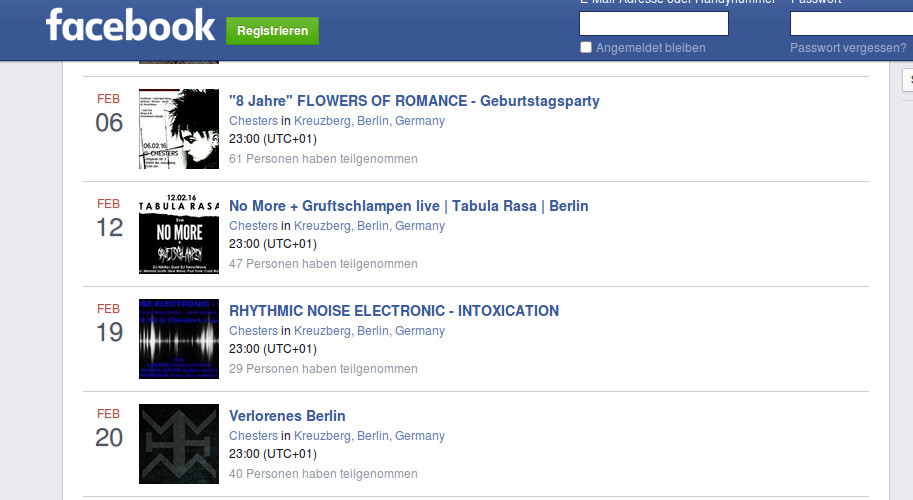Viewport: 913px width, 500px height.
Task: Click Chesters venue link in Feb 06 event
Action: 253,121
